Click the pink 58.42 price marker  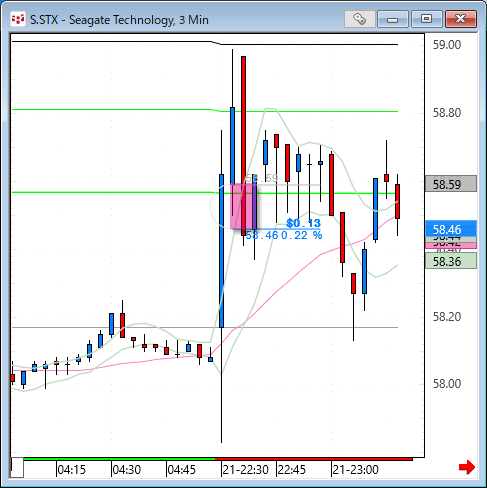point(451,245)
